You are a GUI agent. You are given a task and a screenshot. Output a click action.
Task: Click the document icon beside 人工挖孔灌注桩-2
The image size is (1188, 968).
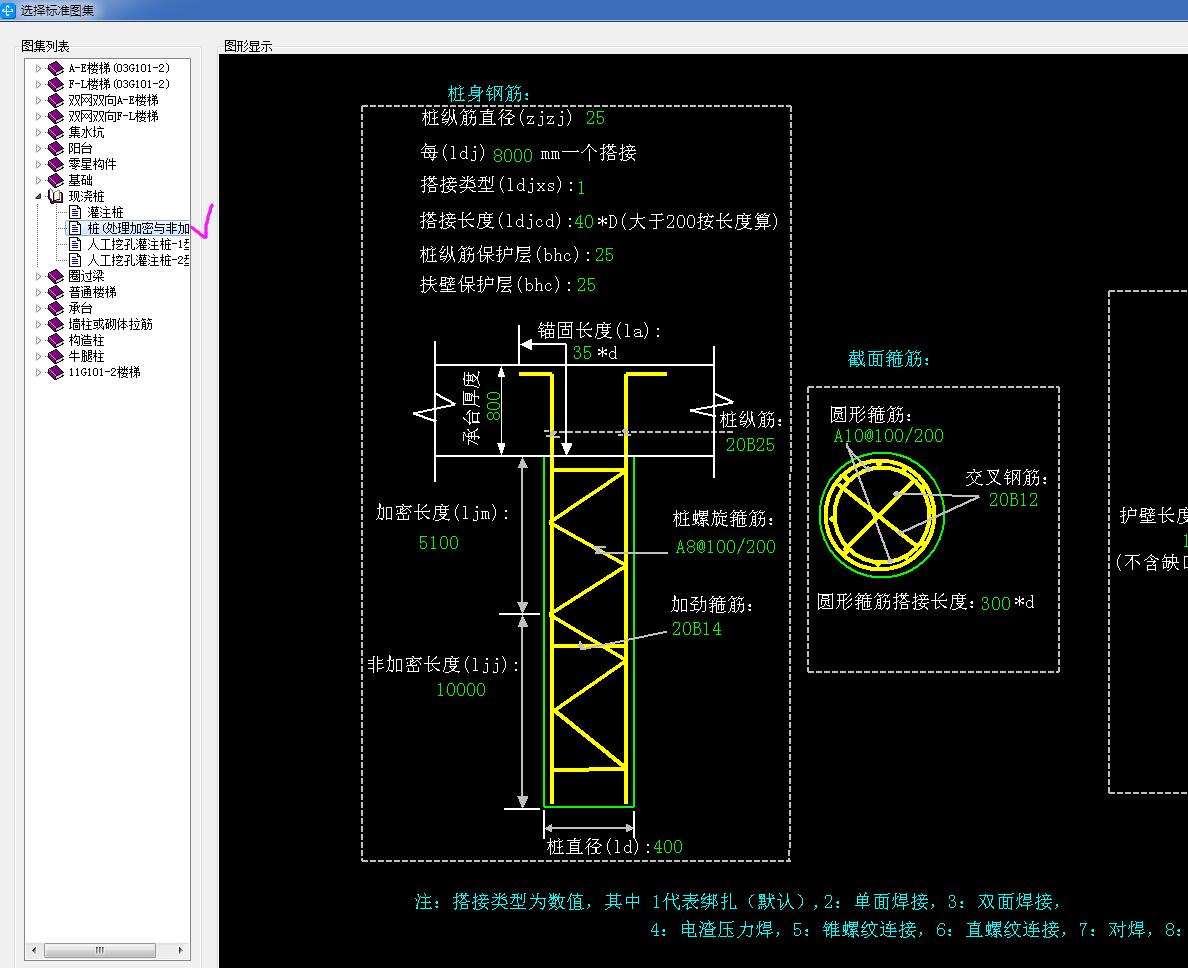pyautogui.click(x=75, y=260)
